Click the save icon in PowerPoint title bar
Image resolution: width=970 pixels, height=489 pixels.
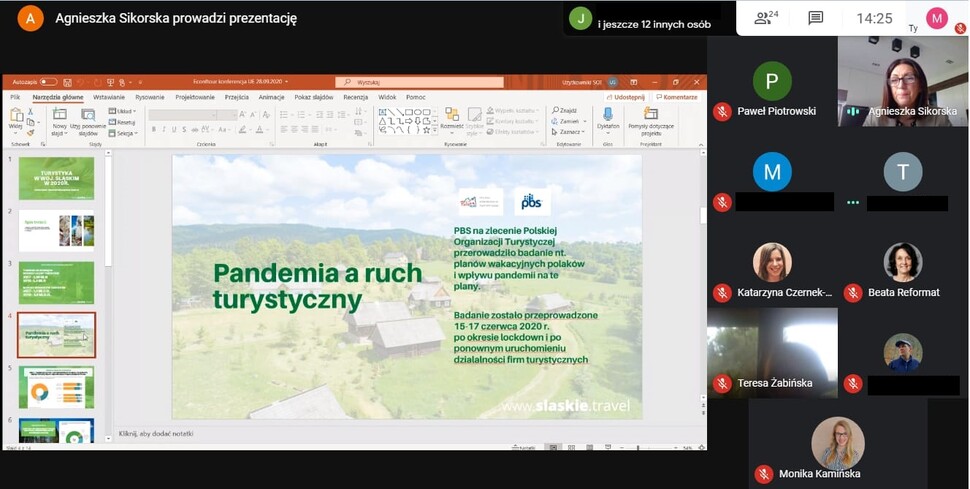(67, 82)
